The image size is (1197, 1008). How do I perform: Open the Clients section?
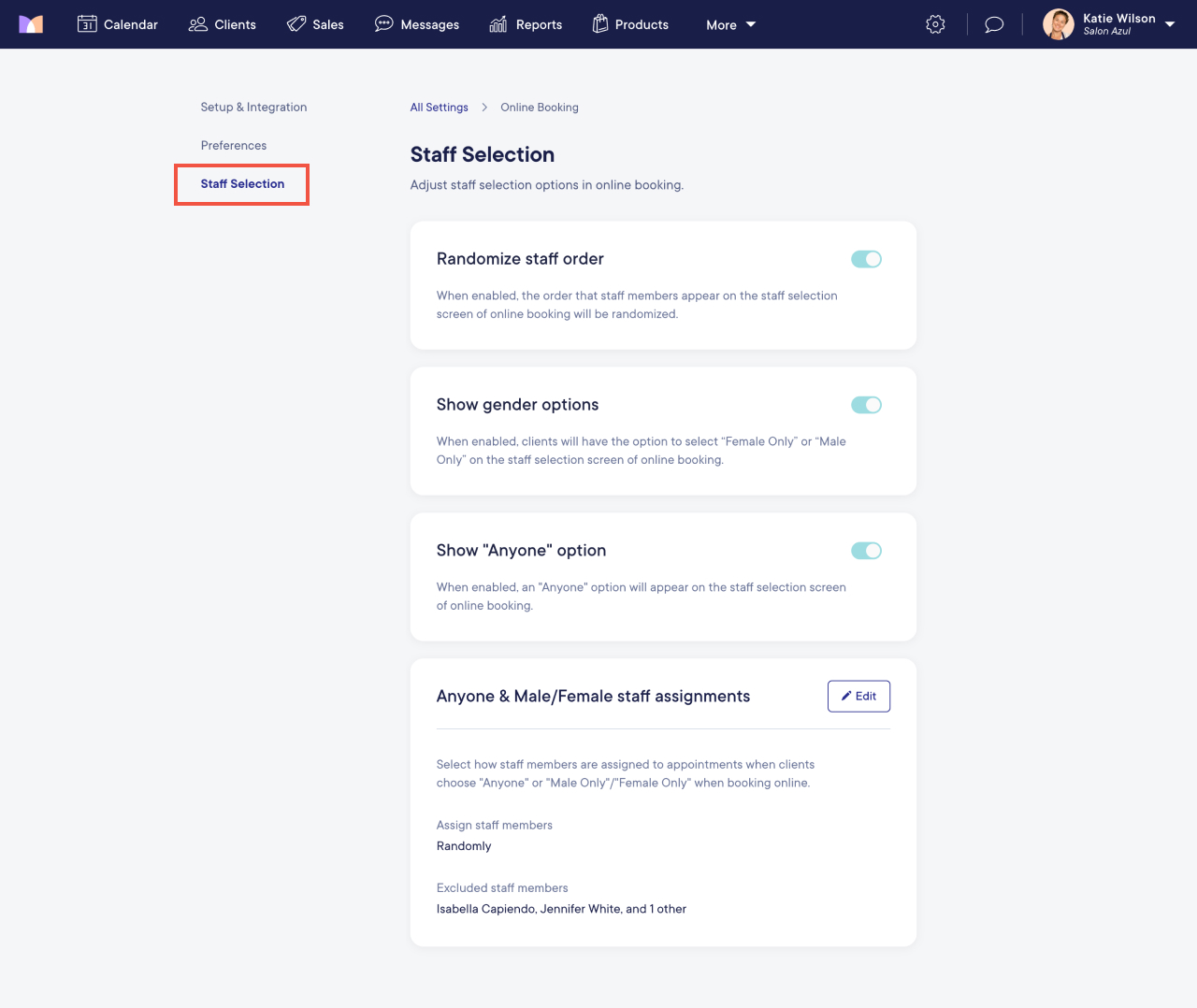(x=222, y=24)
